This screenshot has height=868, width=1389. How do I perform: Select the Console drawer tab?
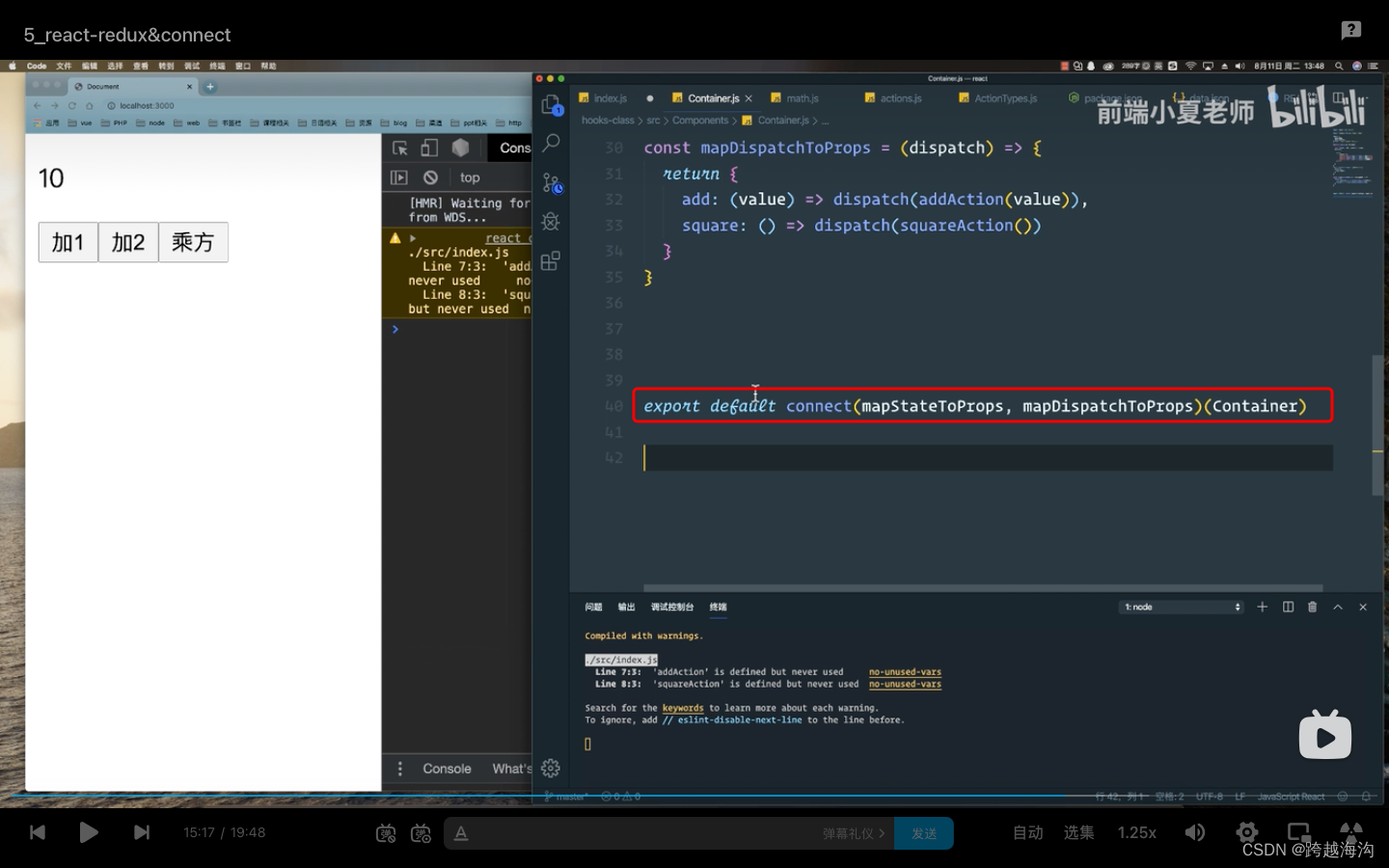(447, 769)
